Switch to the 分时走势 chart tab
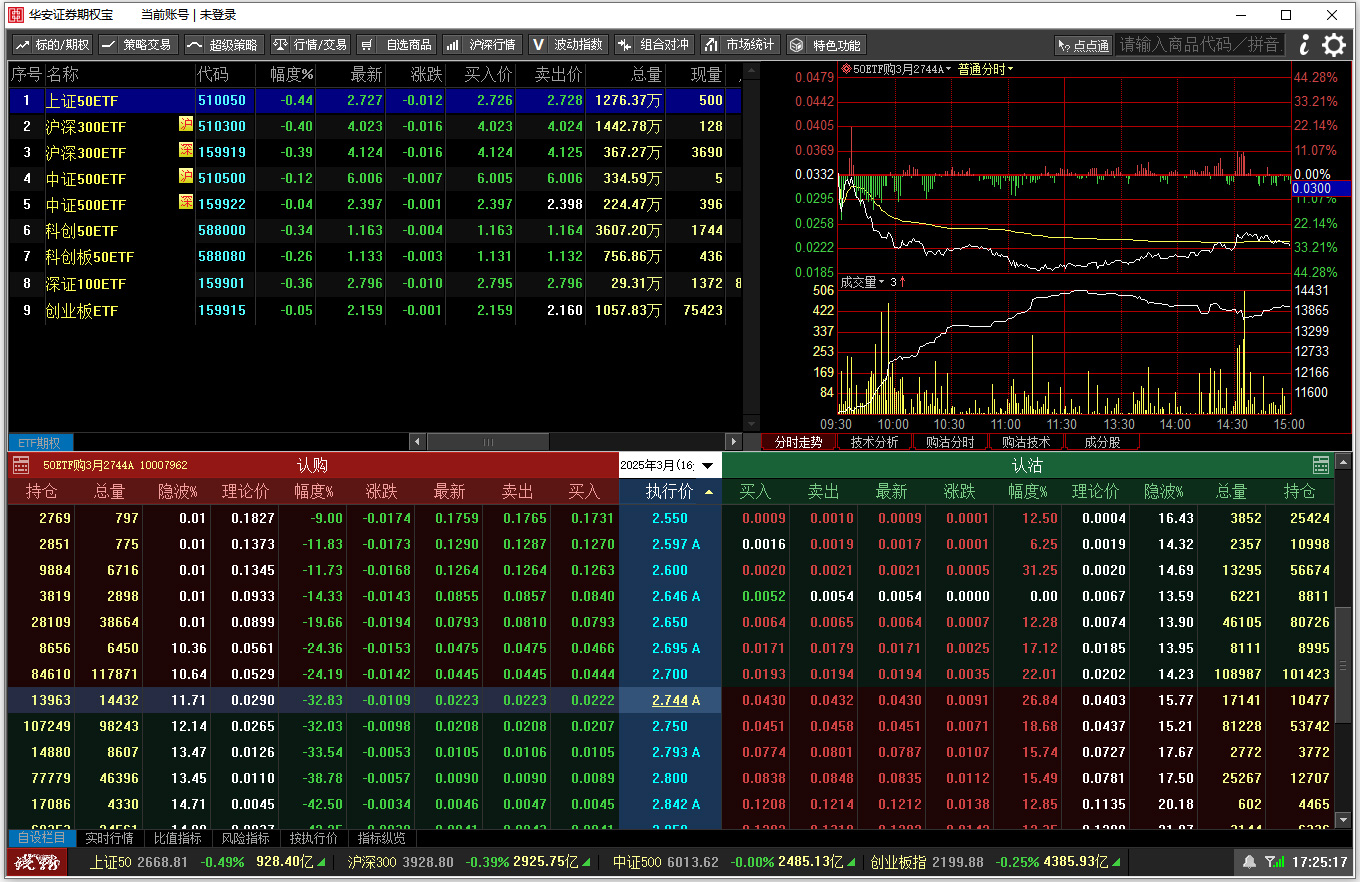This screenshot has height=882, width=1360. pyautogui.click(x=798, y=442)
